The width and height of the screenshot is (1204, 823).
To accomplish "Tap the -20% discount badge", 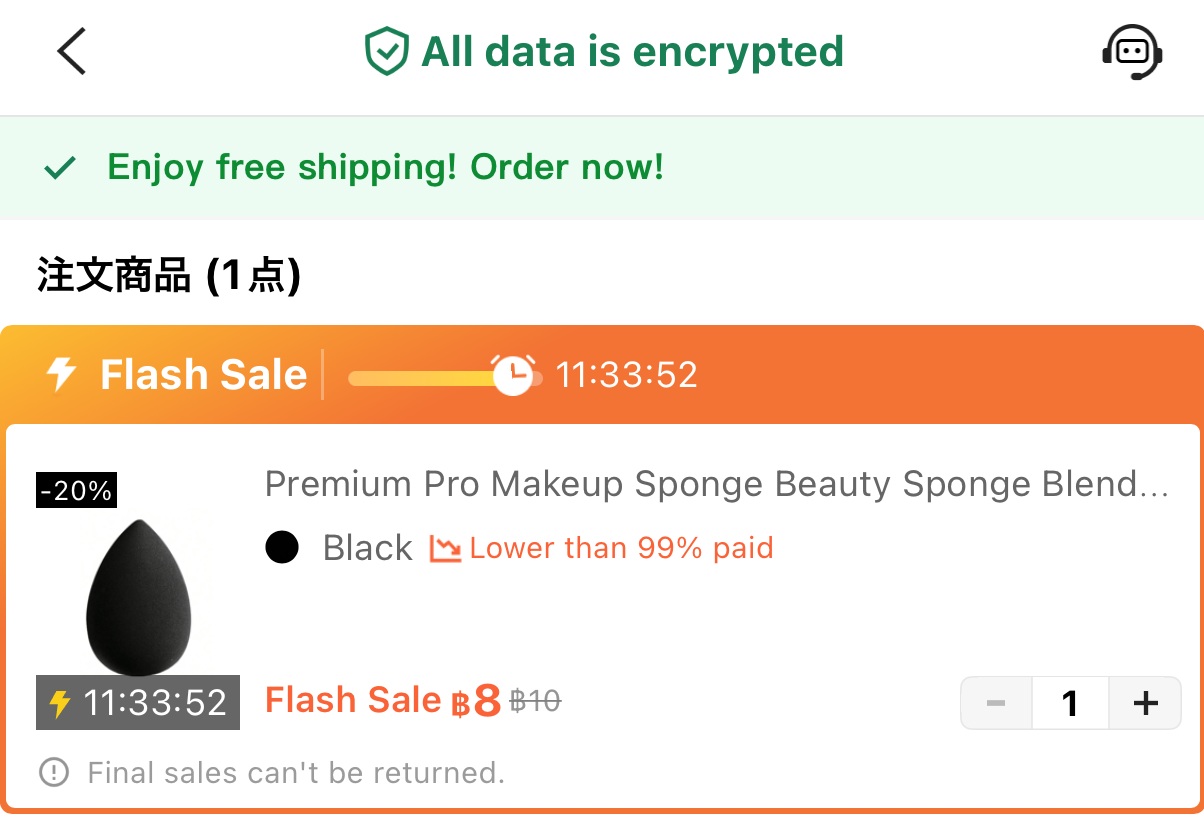I will [x=76, y=491].
